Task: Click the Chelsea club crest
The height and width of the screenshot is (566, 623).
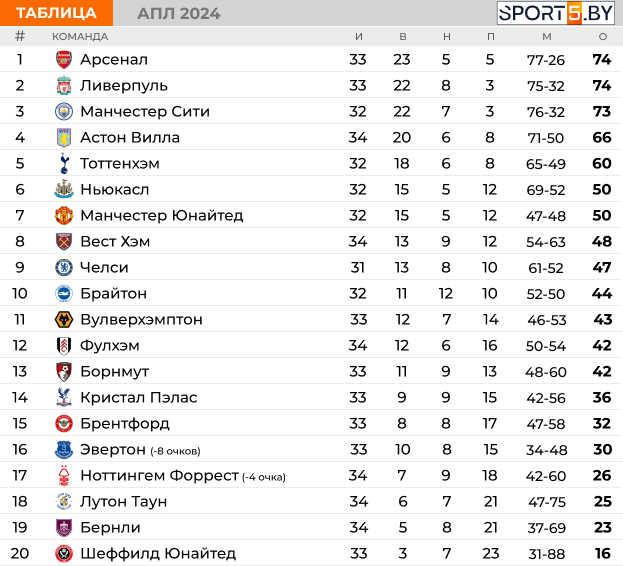Action: click(64, 267)
